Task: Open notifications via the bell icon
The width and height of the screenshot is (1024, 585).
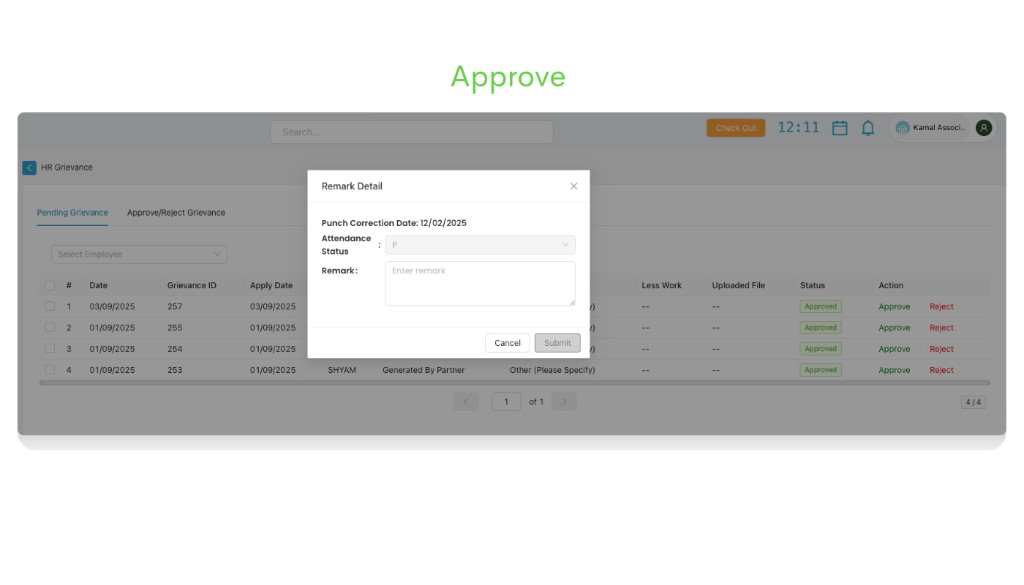Action: (867, 128)
